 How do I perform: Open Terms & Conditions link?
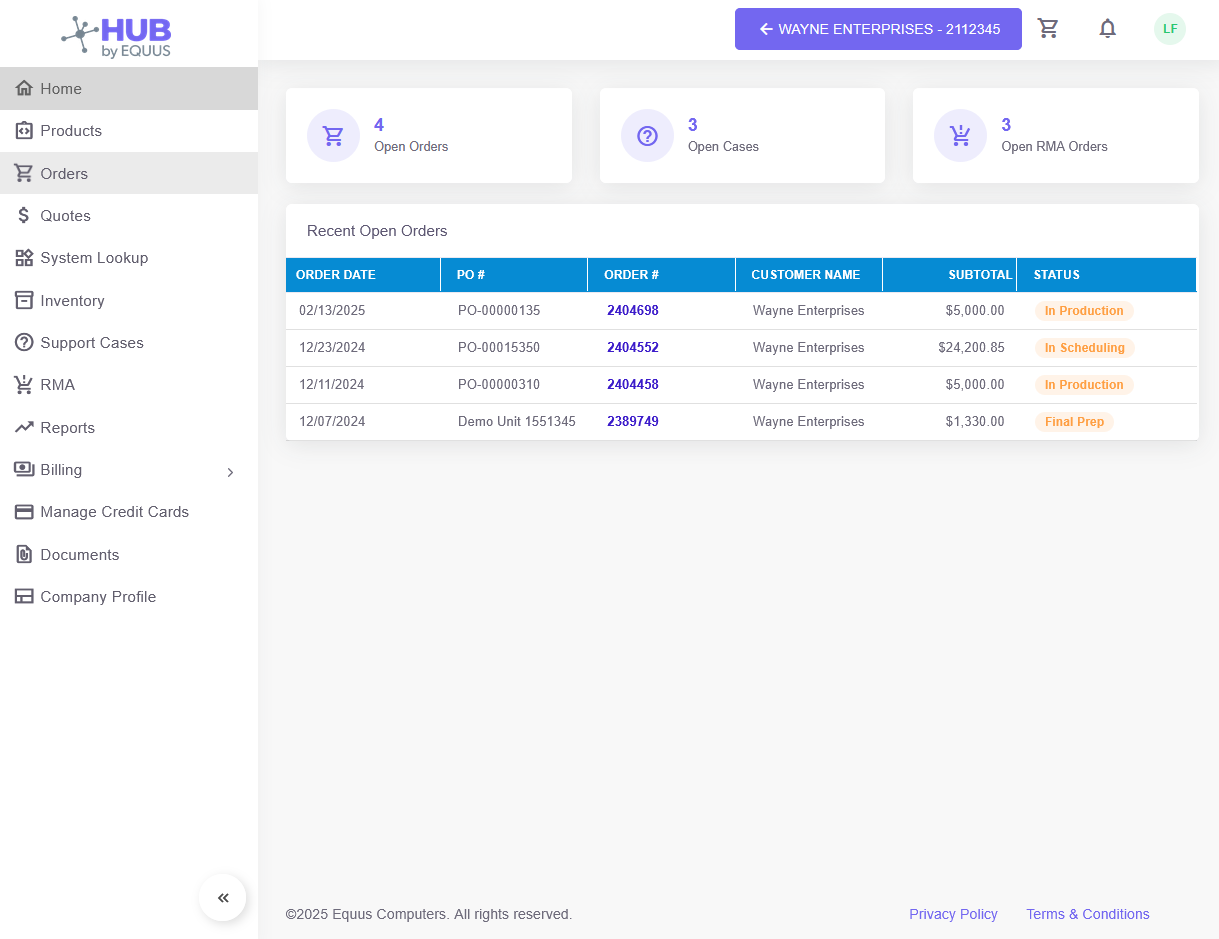[1088, 914]
